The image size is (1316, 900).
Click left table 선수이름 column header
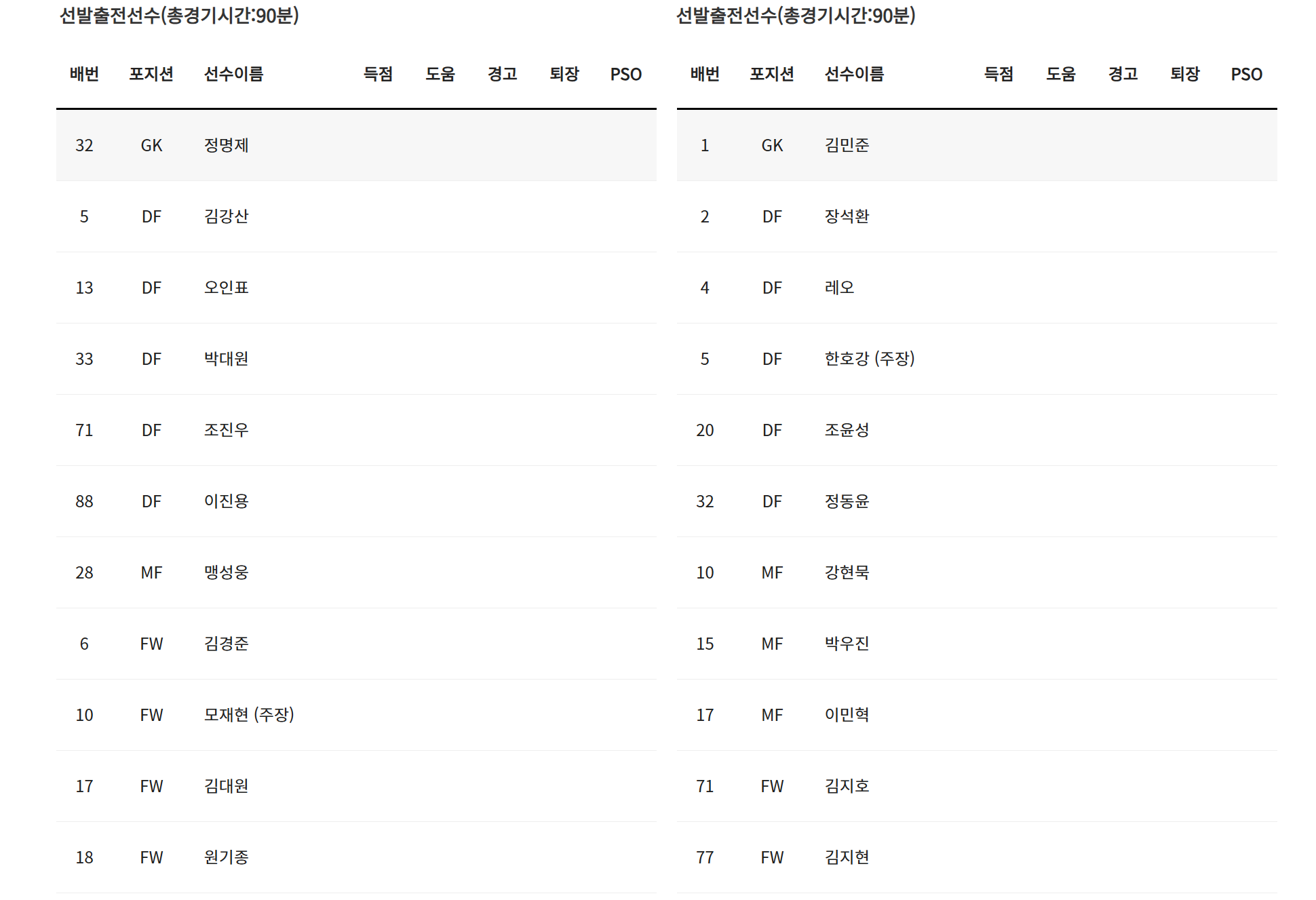[x=233, y=74]
